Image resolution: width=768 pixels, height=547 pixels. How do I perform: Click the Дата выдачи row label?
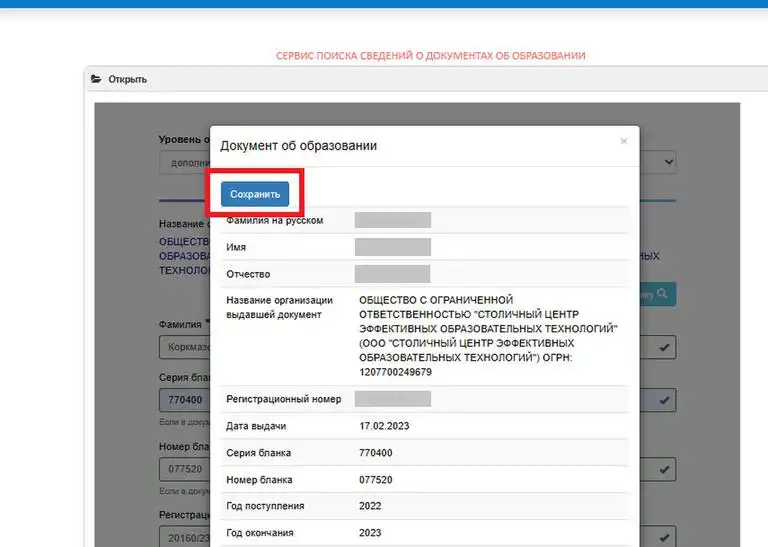coord(256,426)
